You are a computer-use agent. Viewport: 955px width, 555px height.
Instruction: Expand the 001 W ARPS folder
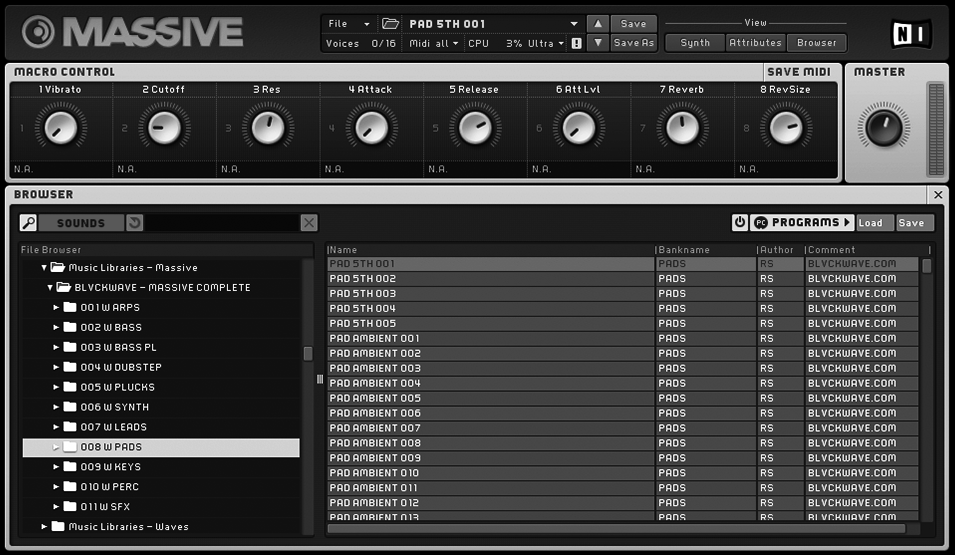(57, 307)
